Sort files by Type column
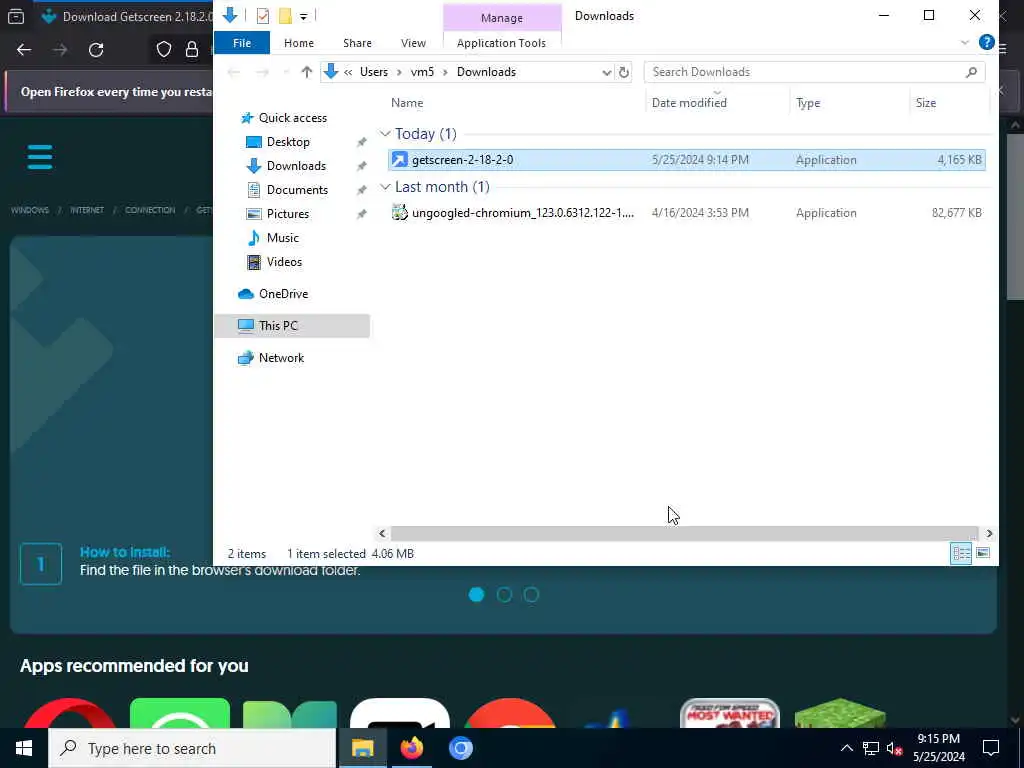The width and height of the screenshot is (1024, 768). [808, 103]
